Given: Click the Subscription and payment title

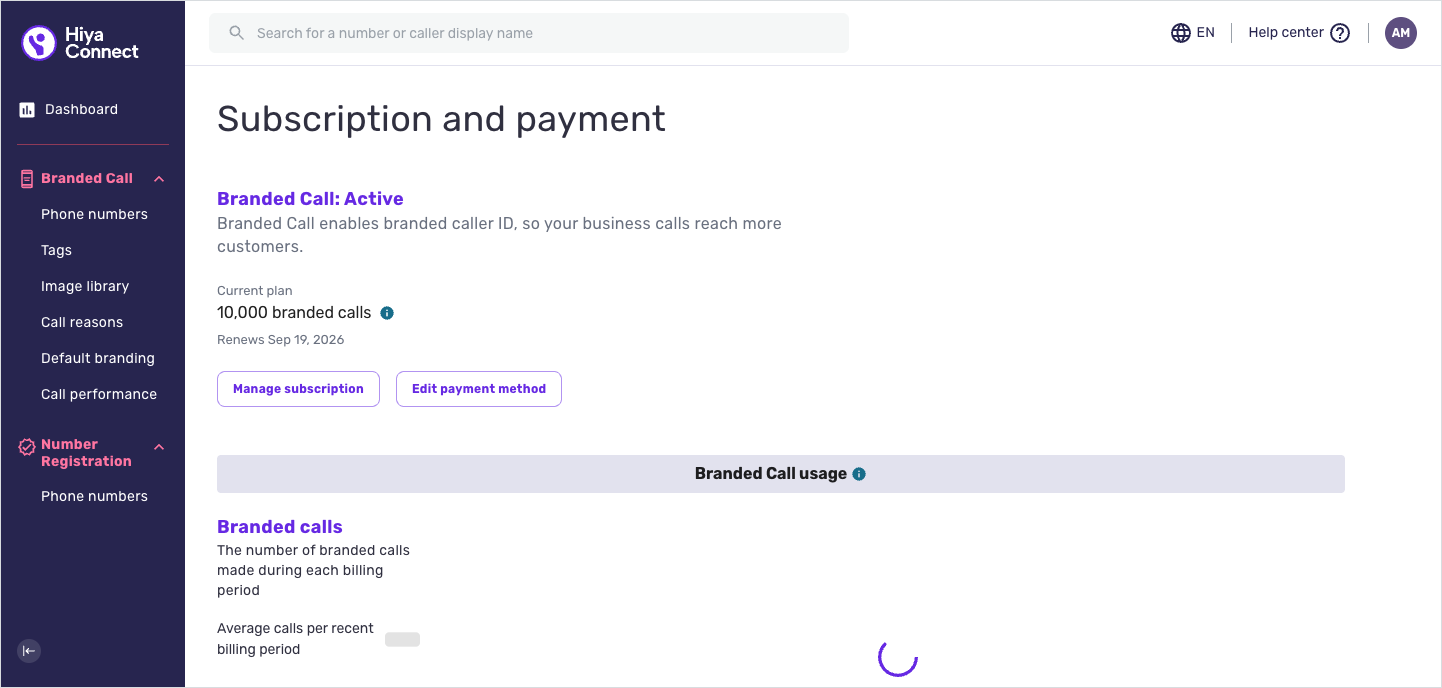Looking at the screenshot, I should 441,119.
